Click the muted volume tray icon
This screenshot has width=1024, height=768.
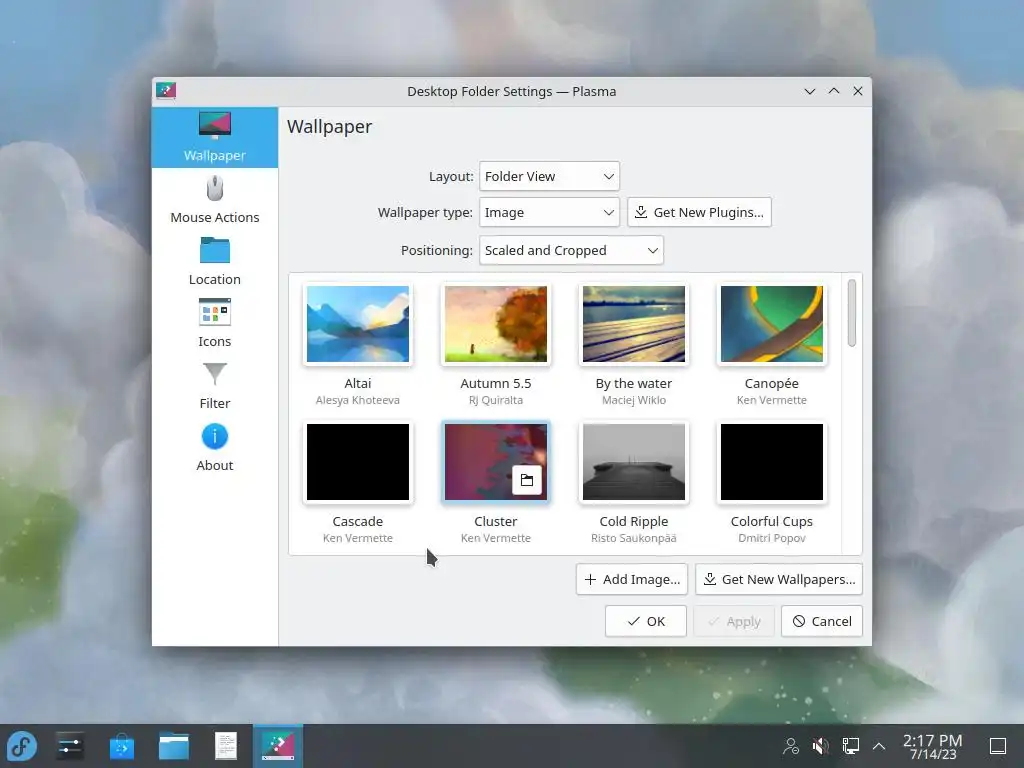click(820, 746)
